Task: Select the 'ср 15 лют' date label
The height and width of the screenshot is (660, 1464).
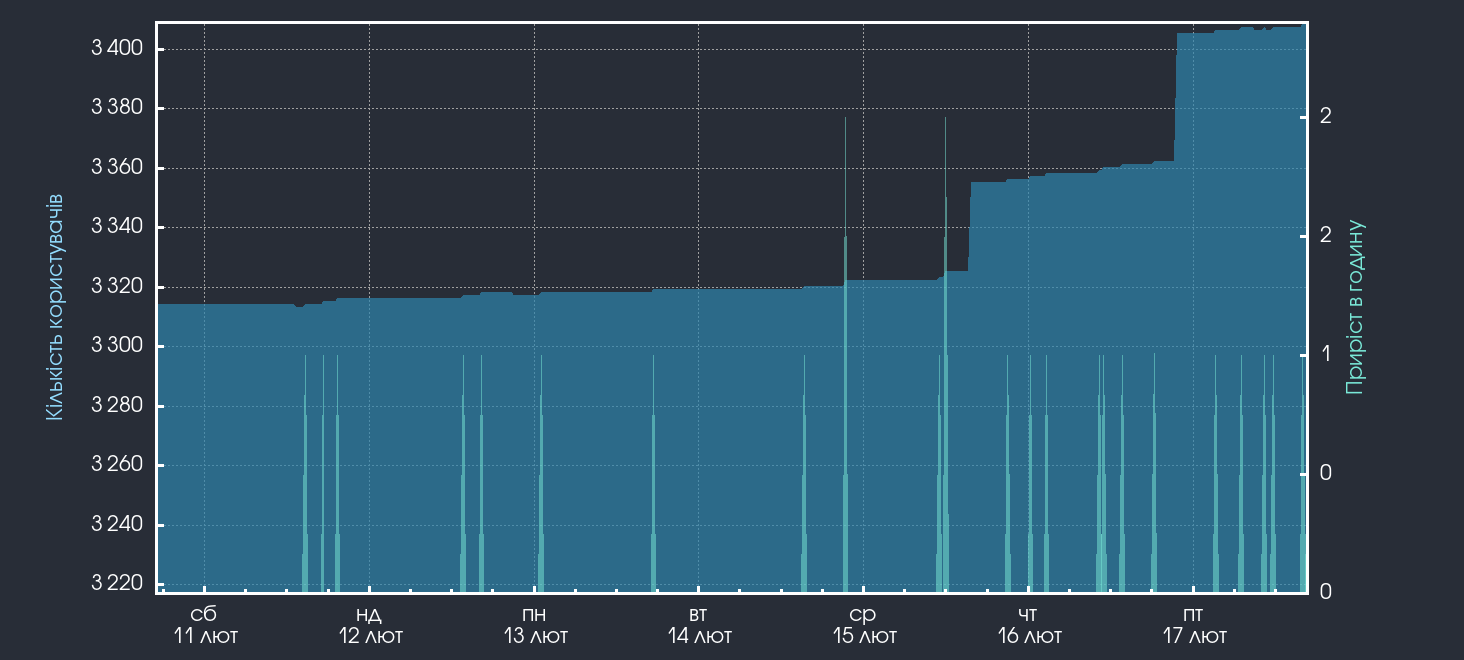Action: click(x=864, y=625)
